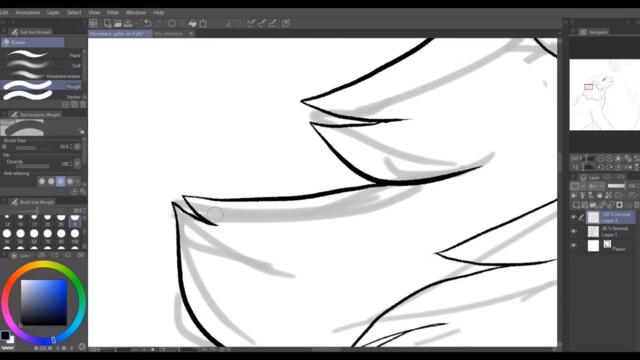Click the New file icon in the command bar
Viewport: 640px width, 360px height.
tap(108, 23)
